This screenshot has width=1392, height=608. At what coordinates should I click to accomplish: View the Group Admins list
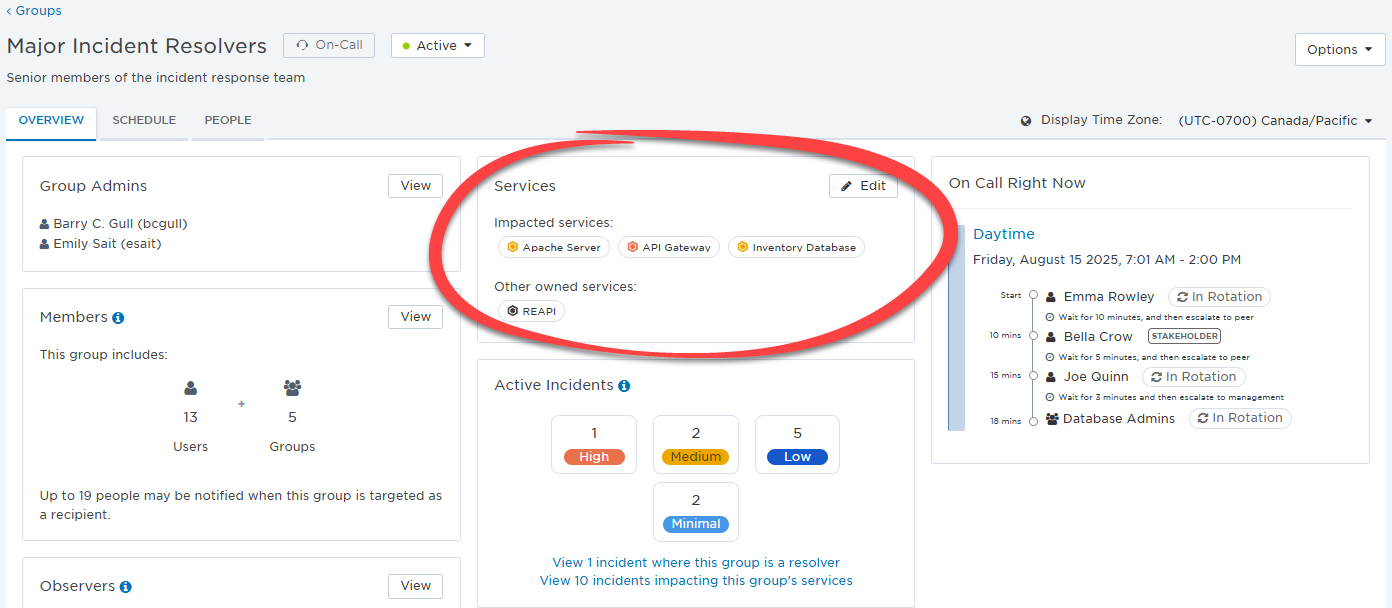(415, 185)
